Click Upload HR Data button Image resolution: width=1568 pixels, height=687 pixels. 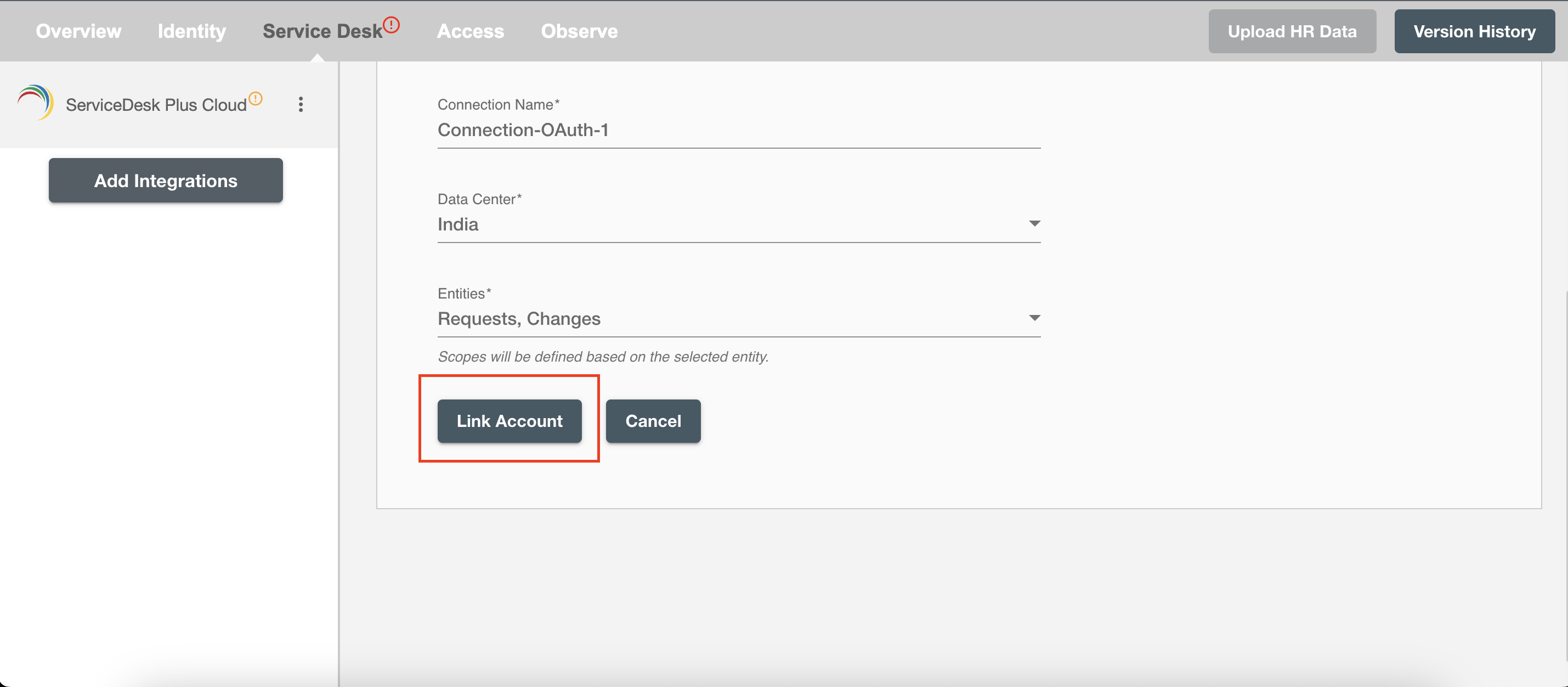coord(1292,31)
